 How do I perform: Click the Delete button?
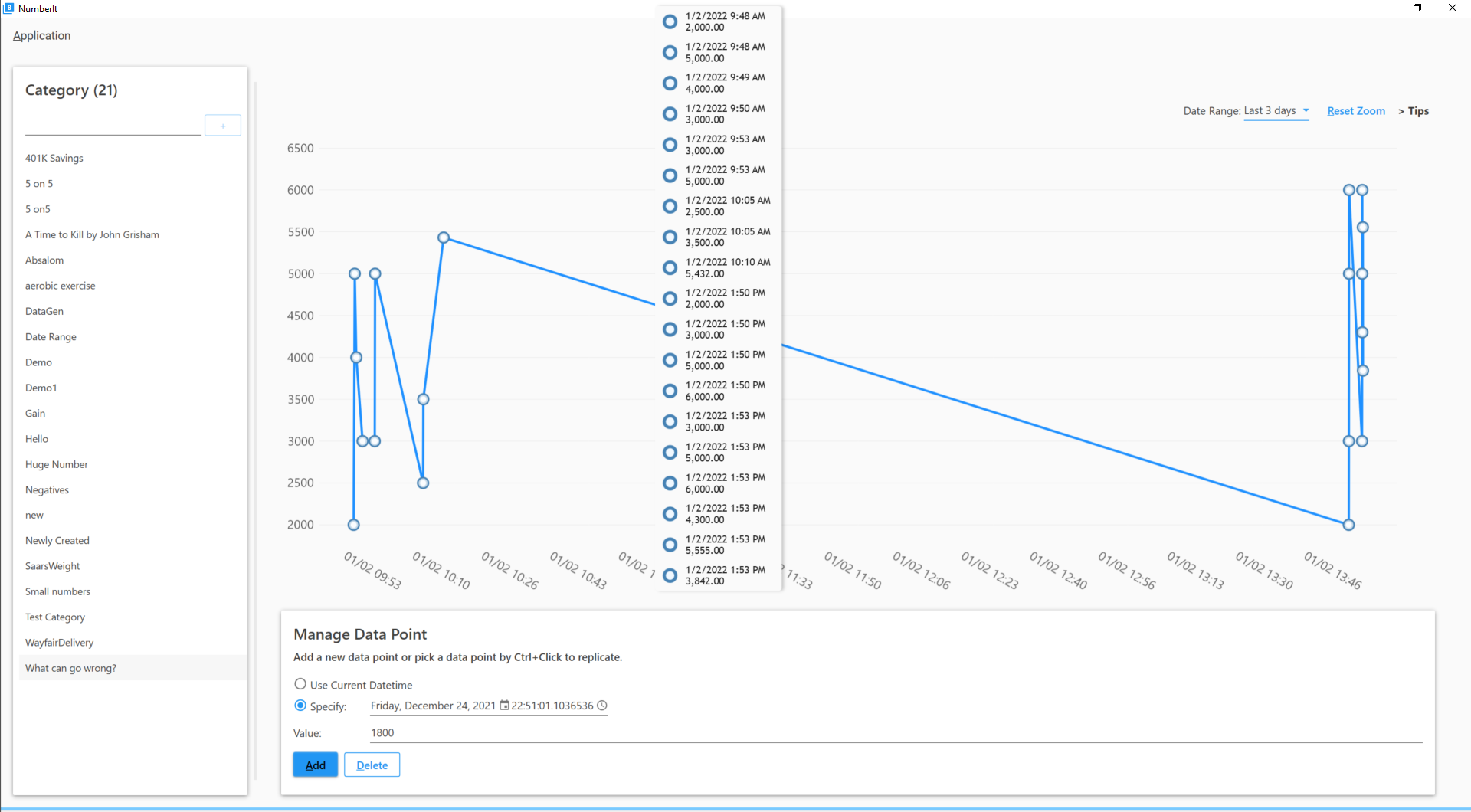click(x=372, y=765)
